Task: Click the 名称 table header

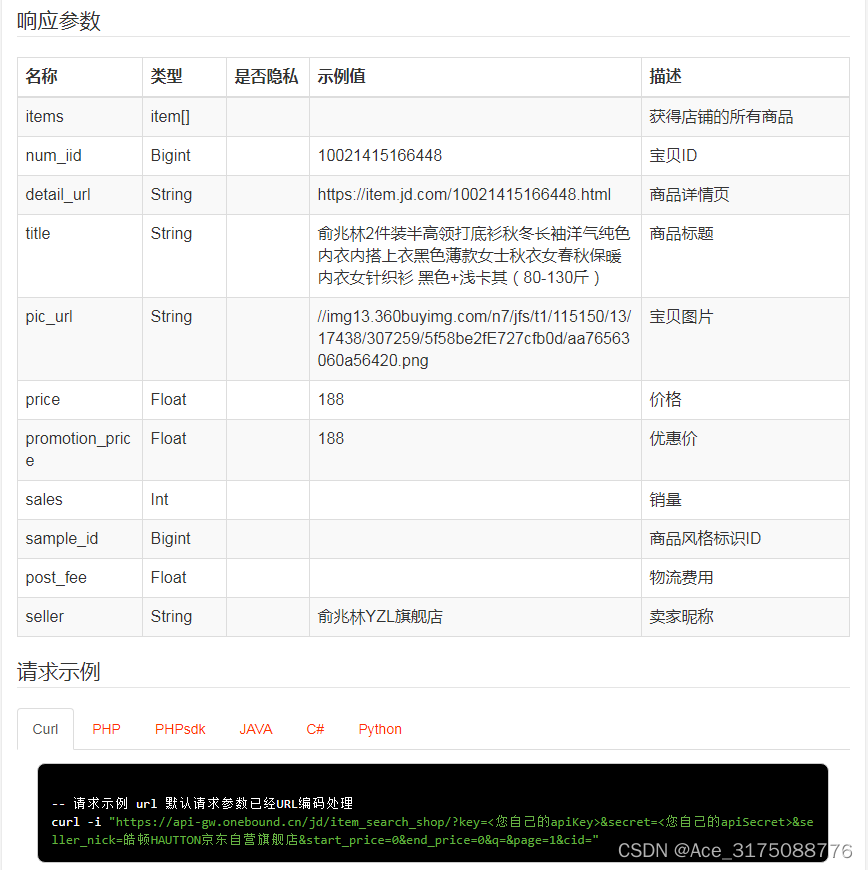Action: click(40, 76)
